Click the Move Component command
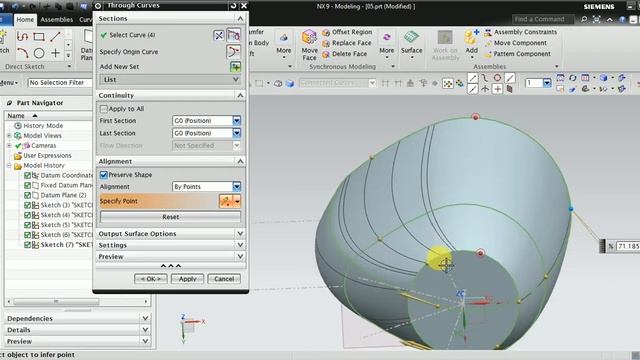Screen dimensions: 640x360 516,43
